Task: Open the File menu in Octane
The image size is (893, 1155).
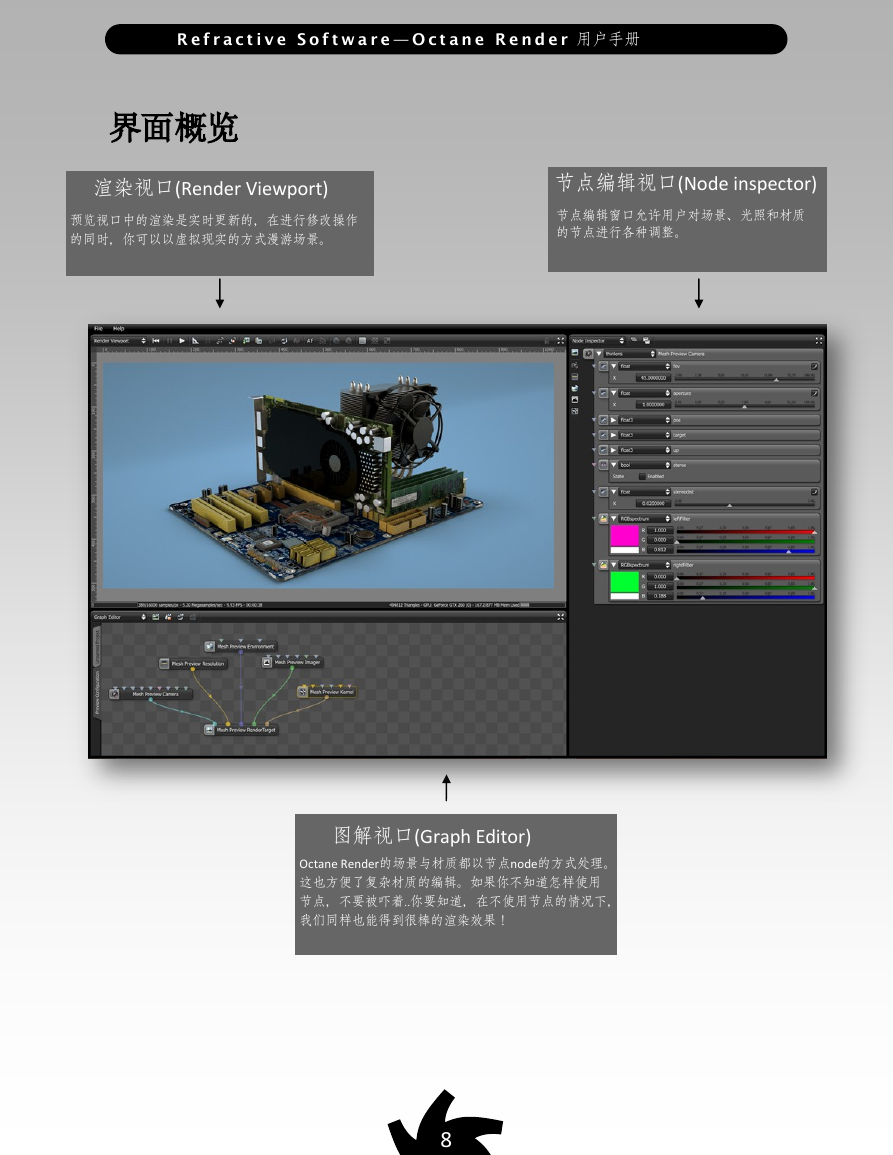Action: click(x=98, y=329)
